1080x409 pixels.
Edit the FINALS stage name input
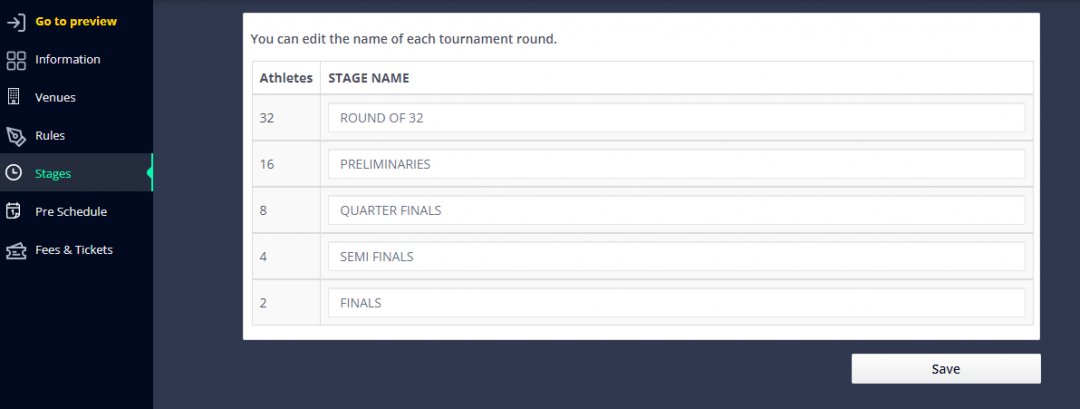[676, 303]
